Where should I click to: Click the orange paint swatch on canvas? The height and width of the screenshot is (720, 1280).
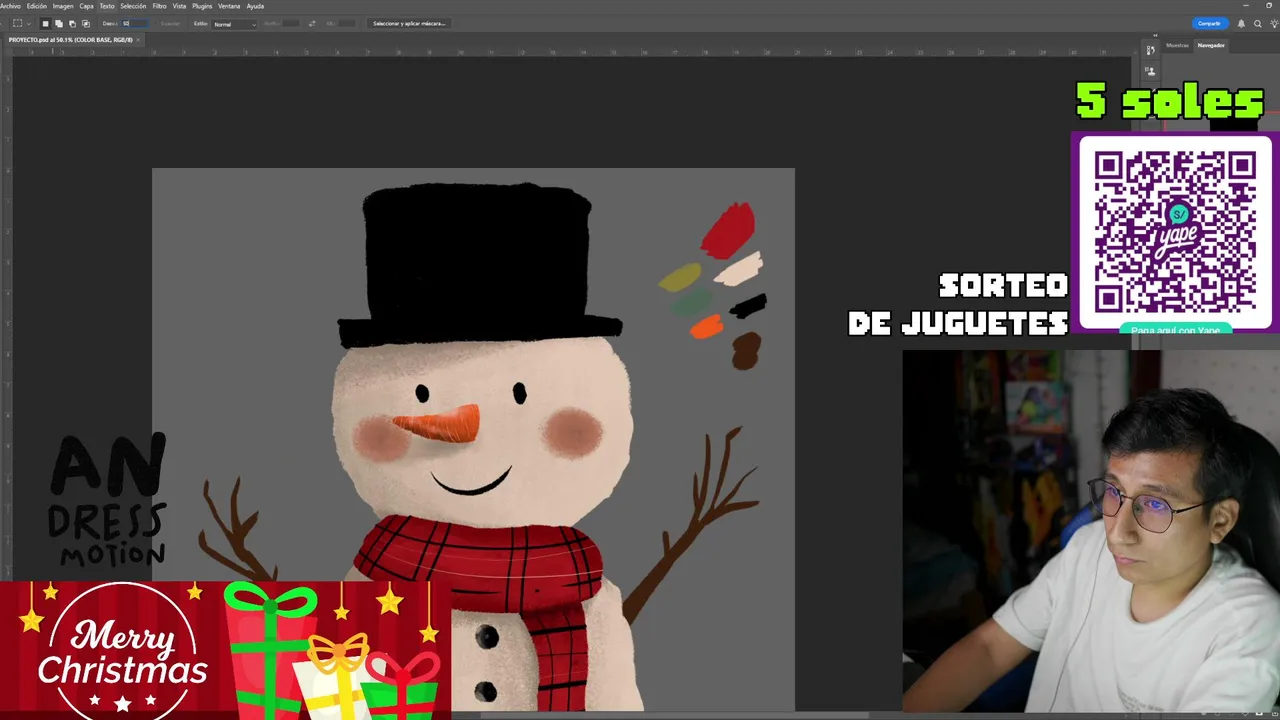(707, 326)
